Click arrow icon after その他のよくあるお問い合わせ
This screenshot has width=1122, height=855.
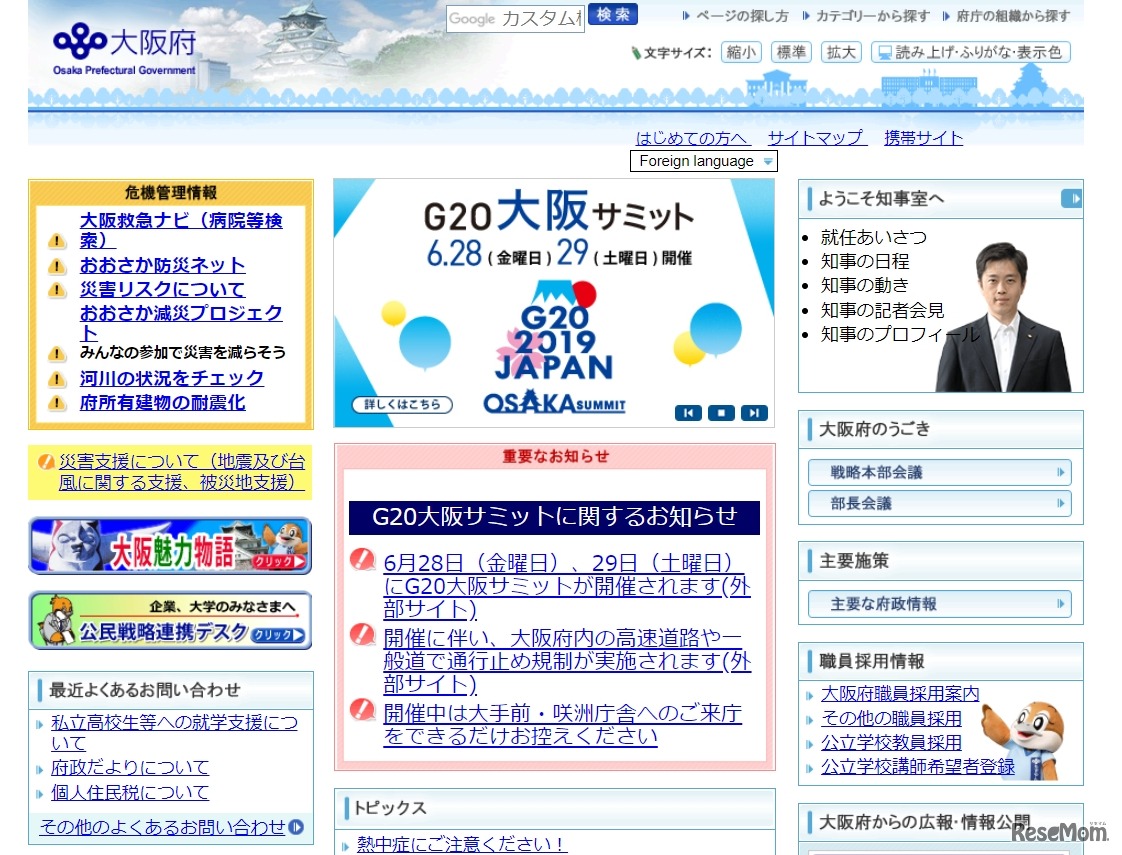[296, 827]
